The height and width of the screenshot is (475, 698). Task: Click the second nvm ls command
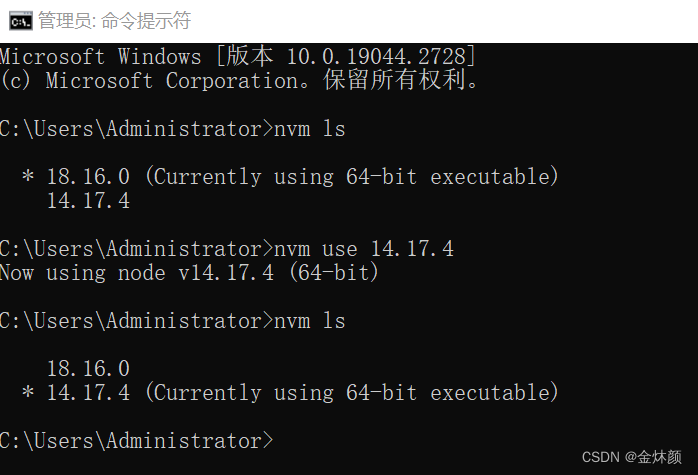[309, 321]
